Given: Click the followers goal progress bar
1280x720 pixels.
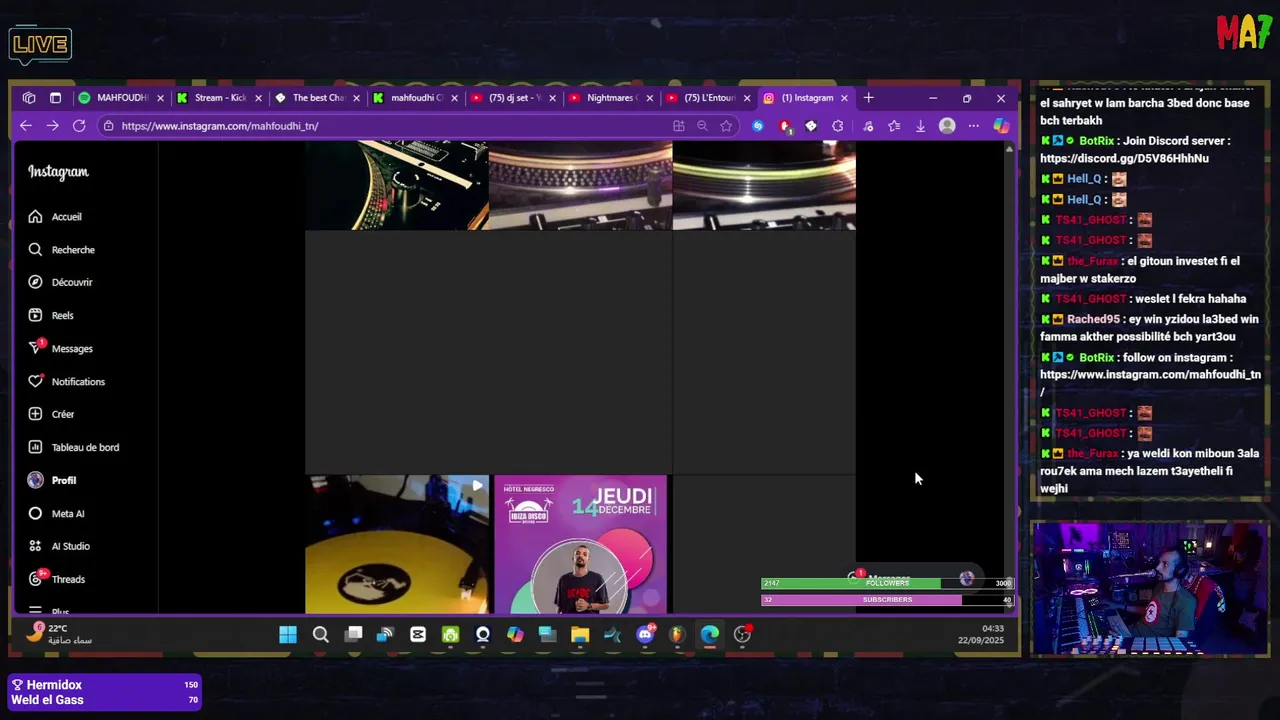Looking at the screenshot, I should (x=888, y=583).
